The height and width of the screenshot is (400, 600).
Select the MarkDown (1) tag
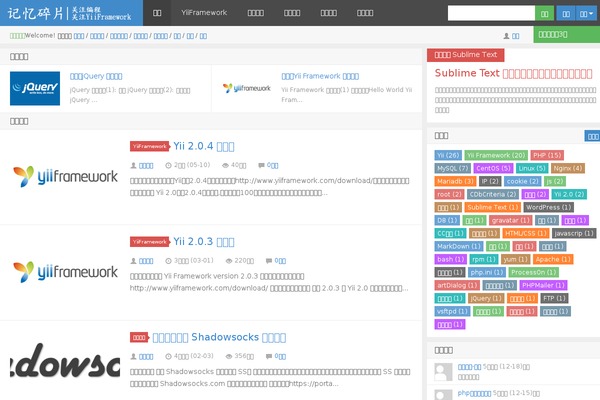[x=459, y=246]
